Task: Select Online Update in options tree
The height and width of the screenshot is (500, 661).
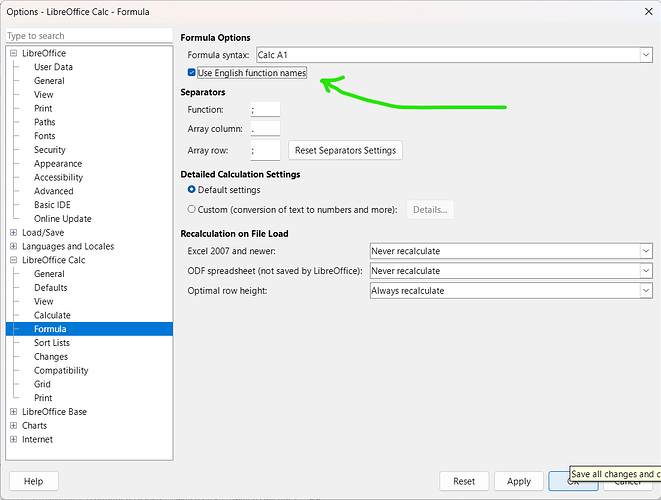Action: 63,219
